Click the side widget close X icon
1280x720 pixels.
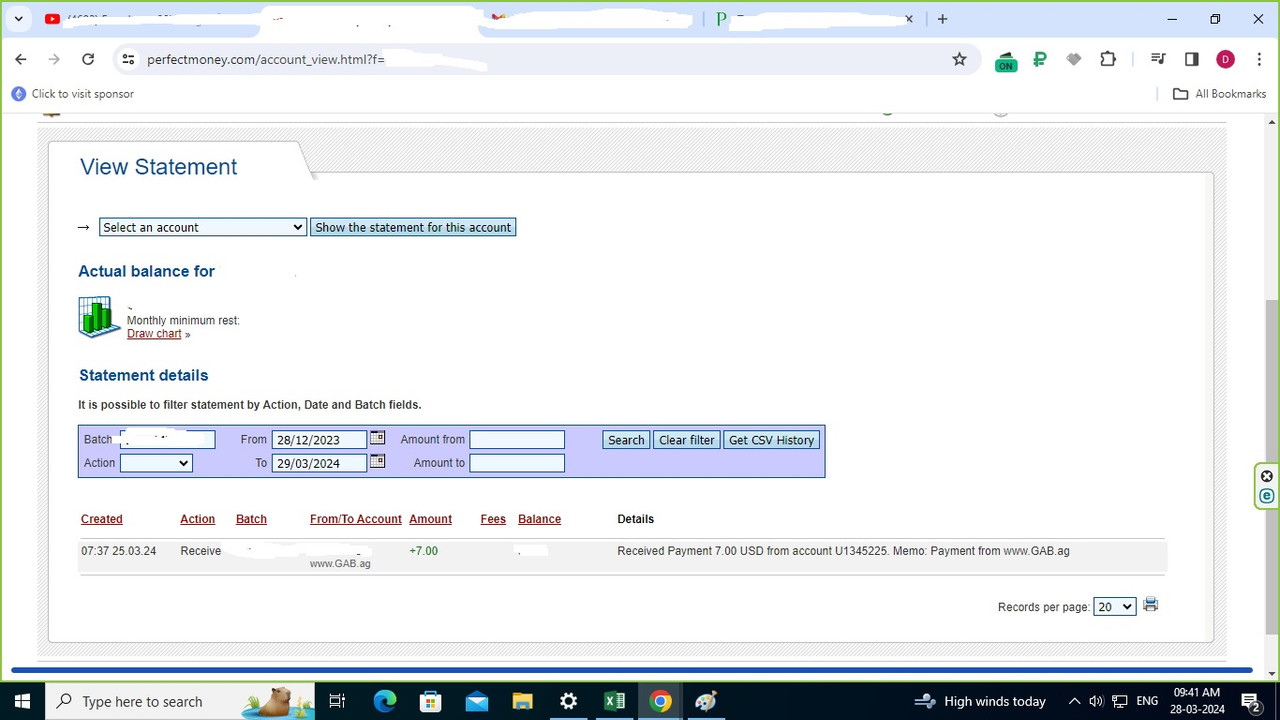[x=1267, y=476]
